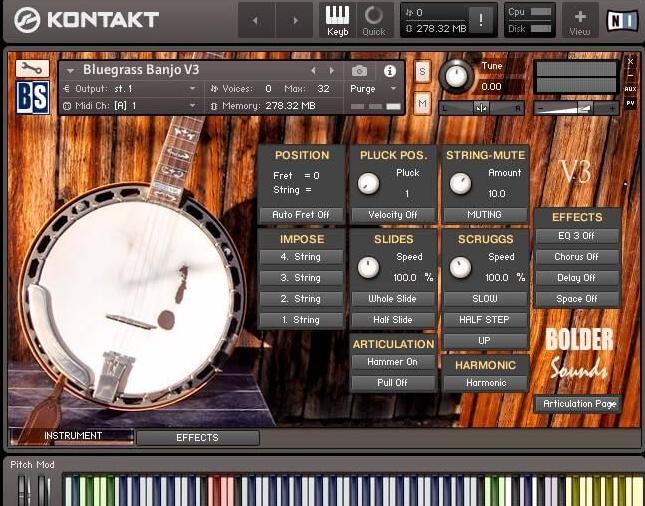Image resolution: width=645 pixels, height=506 pixels.
Task: Click the Max voices value 32
Action: pyautogui.click(x=323, y=89)
